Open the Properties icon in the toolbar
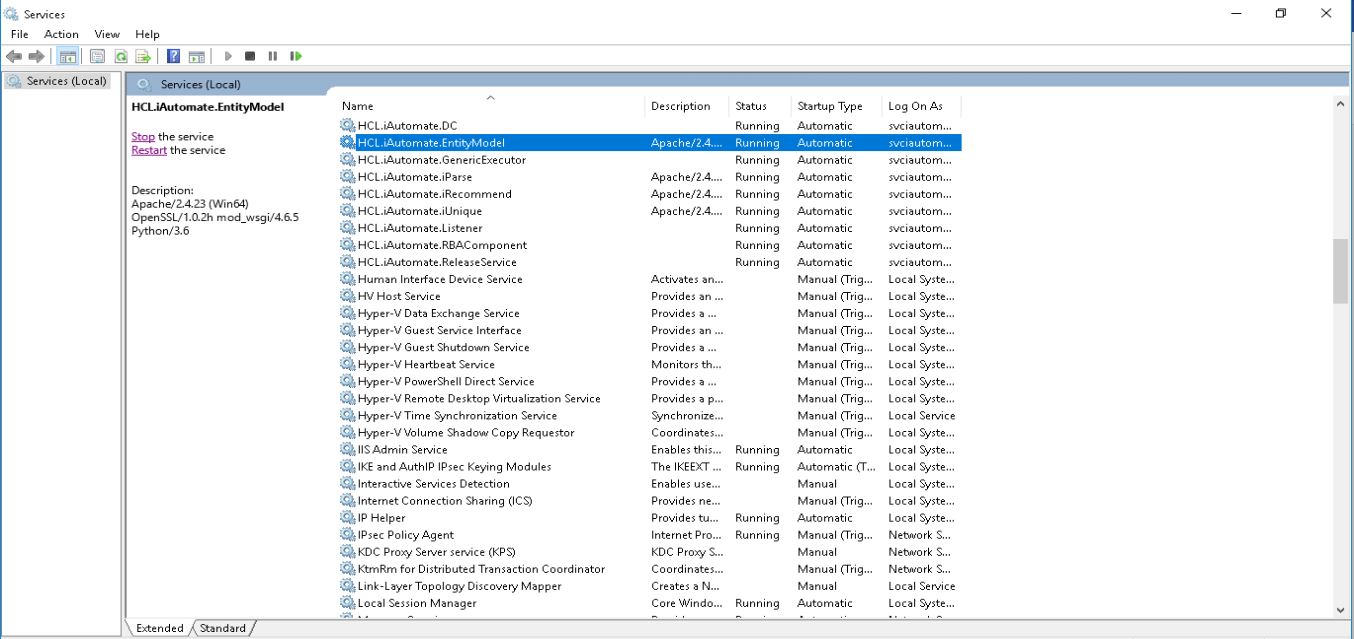Viewport: 1354px width, 639px height. [97, 56]
